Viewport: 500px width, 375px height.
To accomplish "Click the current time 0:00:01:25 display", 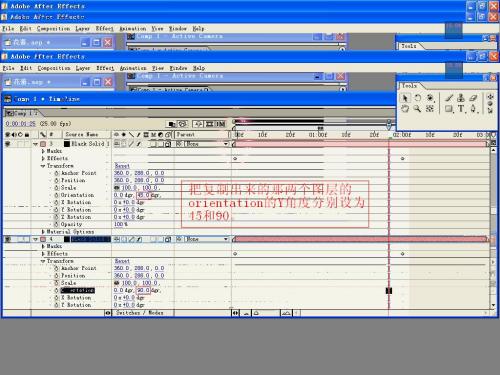I will (20, 124).
